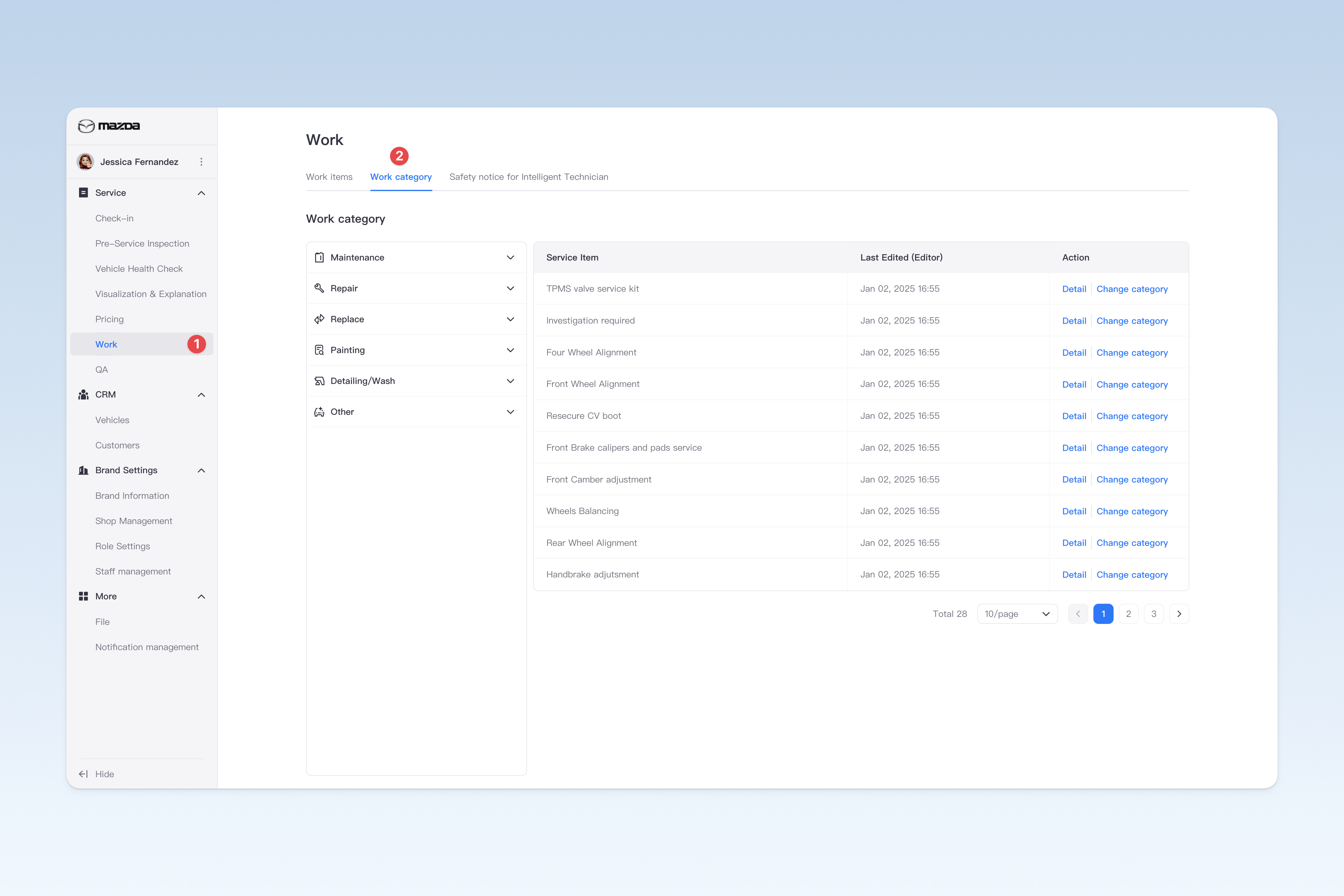The image size is (1344, 896).
Task: Click the Maintenance clipboard icon
Action: tap(319, 258)
